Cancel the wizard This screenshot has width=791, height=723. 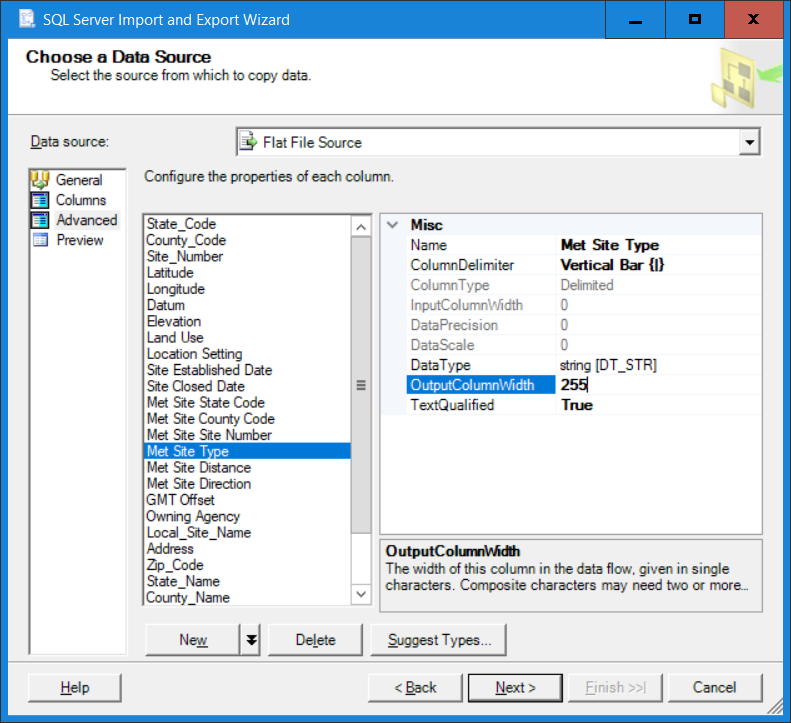[x=714, y=687]
